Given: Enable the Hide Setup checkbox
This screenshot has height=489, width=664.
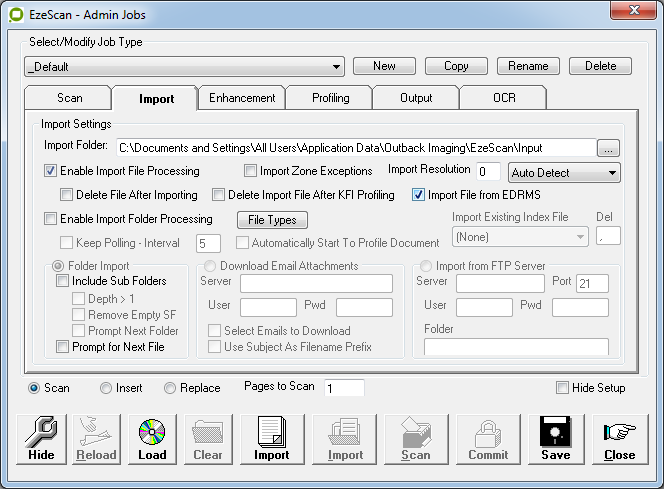Looking at the screenshot, I should [562, 388].
